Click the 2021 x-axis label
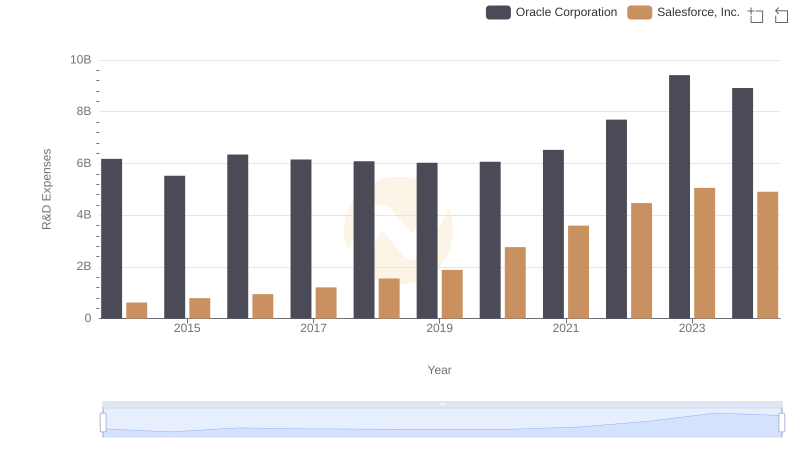The width and height of the screenshot is (800, 461). click(566, 328)
